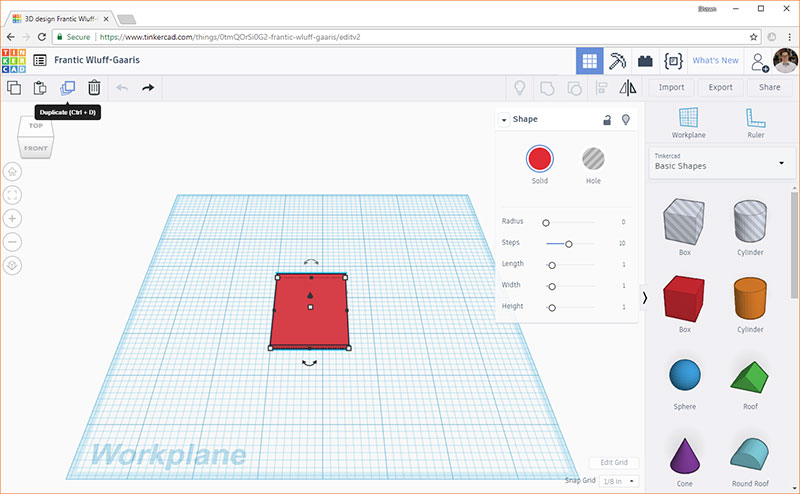Delete the shape with trash icon
Viewport: 800px width, 494px height.
coord(94,88)
